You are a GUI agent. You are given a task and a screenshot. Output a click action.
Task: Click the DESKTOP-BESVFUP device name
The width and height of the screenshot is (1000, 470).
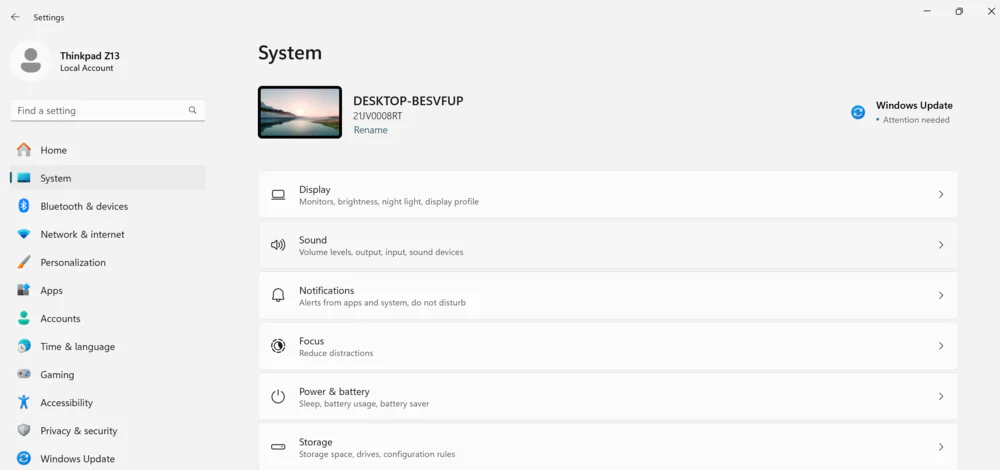(x=408, y=101)
